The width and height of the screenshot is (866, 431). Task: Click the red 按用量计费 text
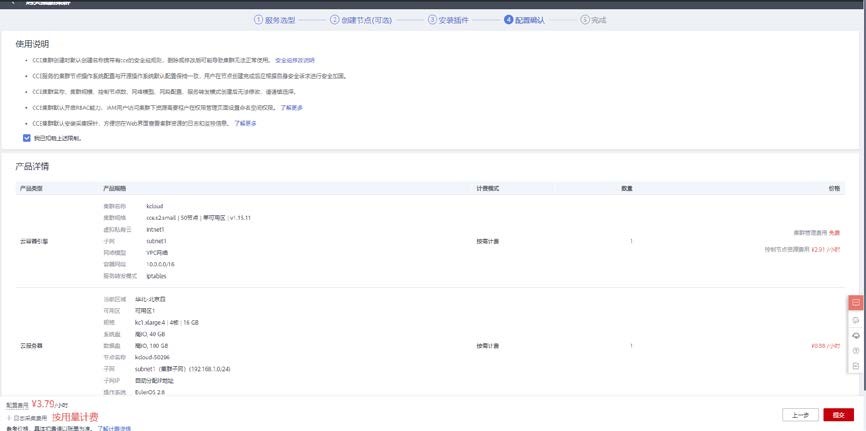pyautogui.click(x=75, y=417)
